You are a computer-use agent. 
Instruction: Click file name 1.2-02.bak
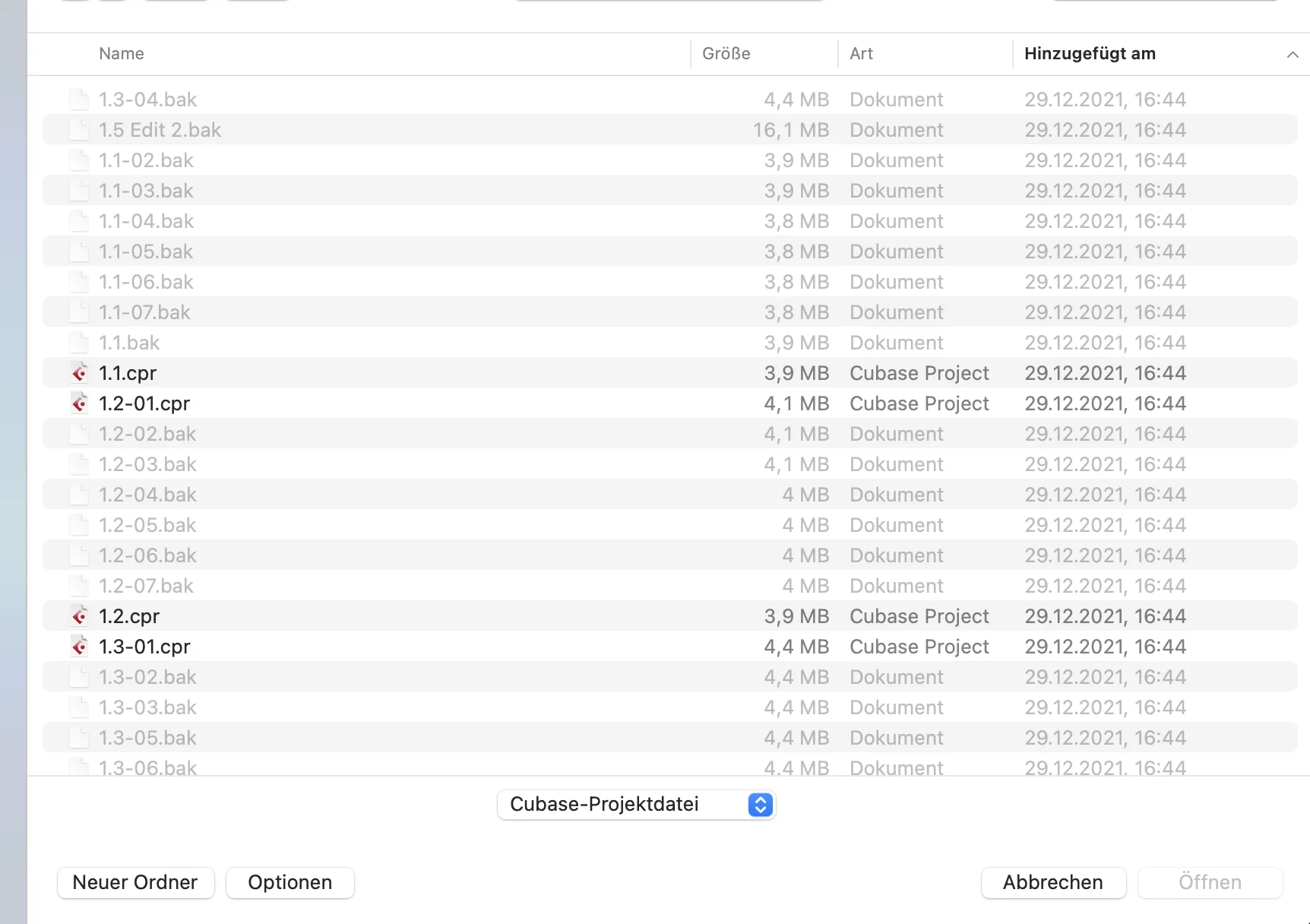pyautogui.click(x=148, y=434)
